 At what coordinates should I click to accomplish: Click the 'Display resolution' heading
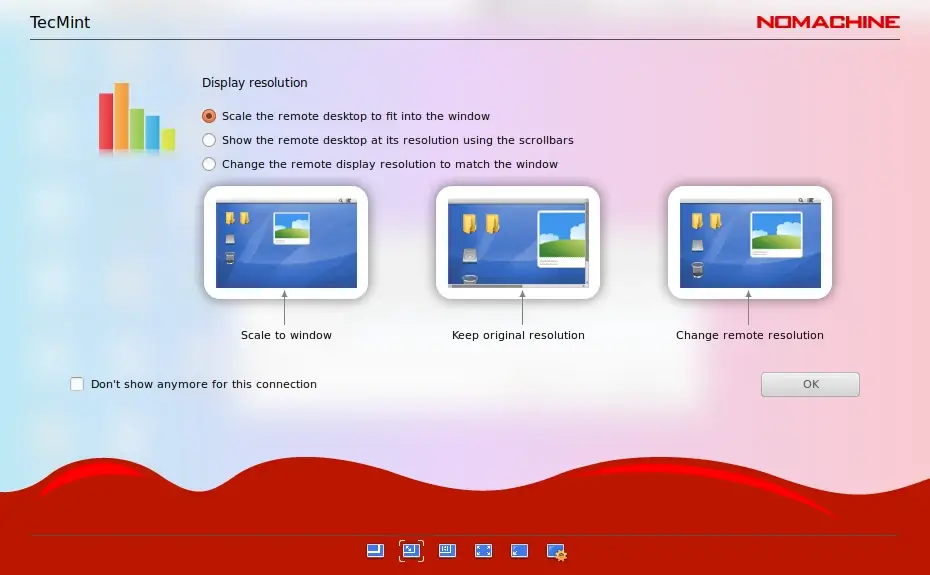254,83
